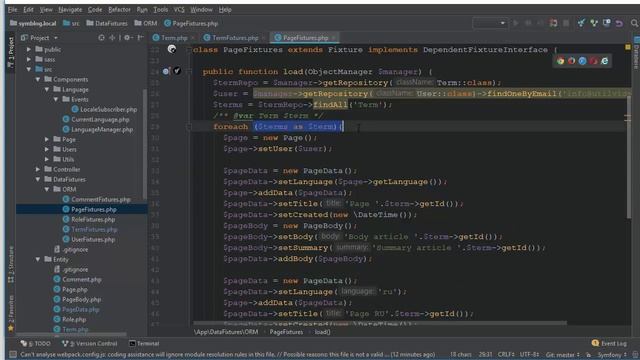Open Opera from the editor browser popup

(x=593, y=61)
